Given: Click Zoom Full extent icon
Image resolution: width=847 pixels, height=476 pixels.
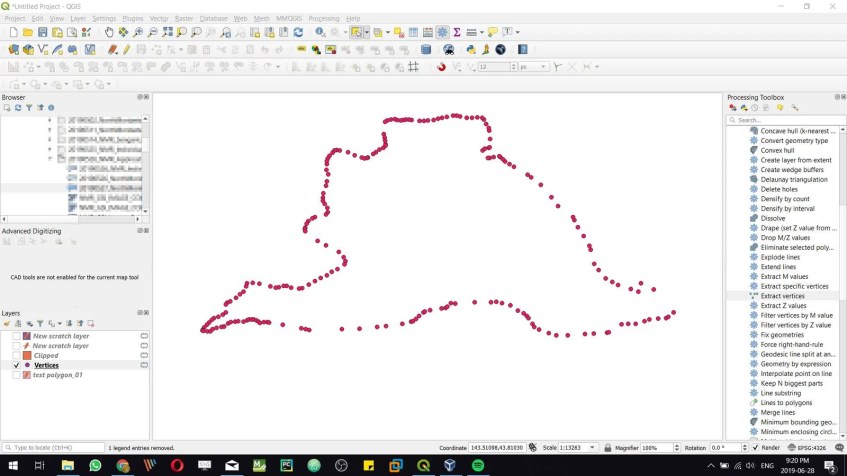Looking at the screenshot, I should pyautogui.click(x=167, y=32).
